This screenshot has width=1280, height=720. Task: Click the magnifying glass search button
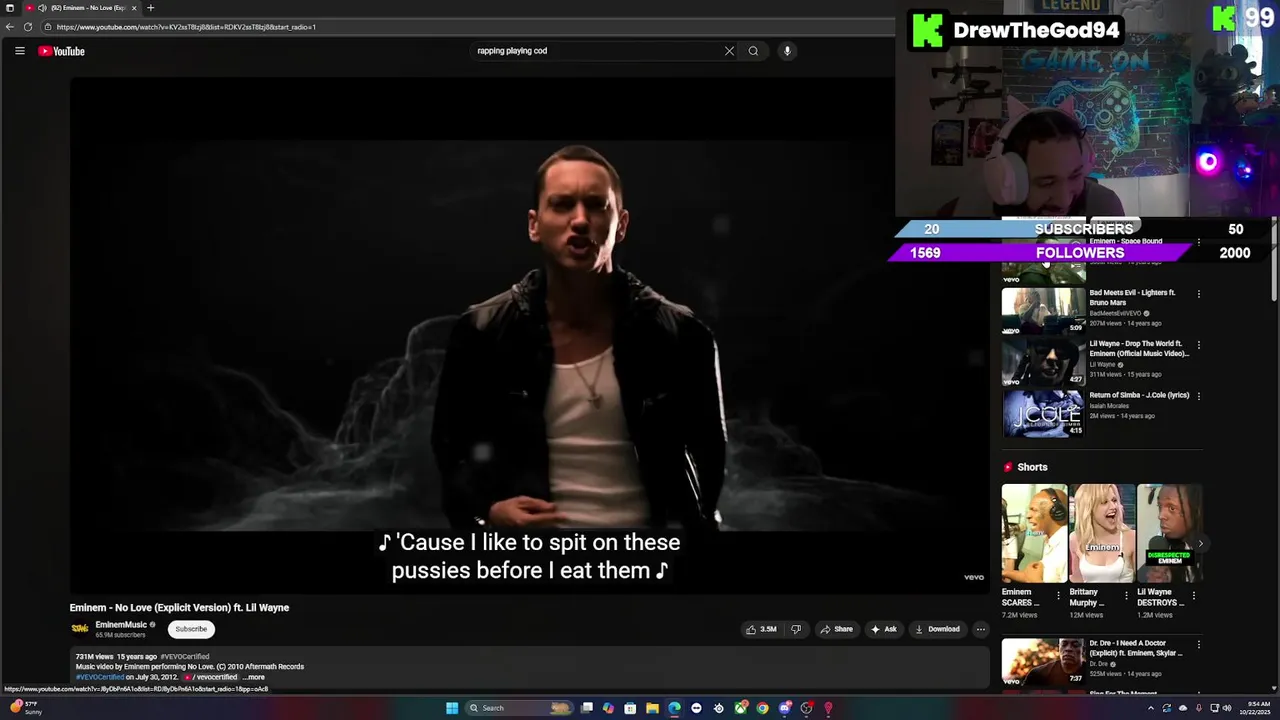pos(753,51)
